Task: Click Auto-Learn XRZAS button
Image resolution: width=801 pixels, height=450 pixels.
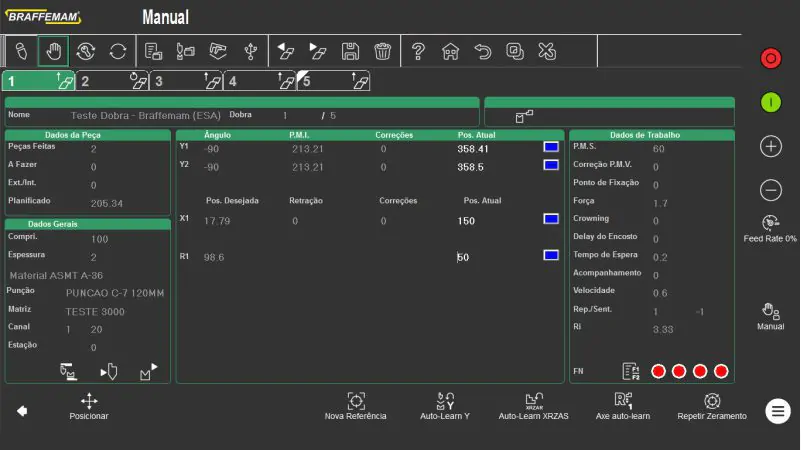Action: tap(534, 407)
